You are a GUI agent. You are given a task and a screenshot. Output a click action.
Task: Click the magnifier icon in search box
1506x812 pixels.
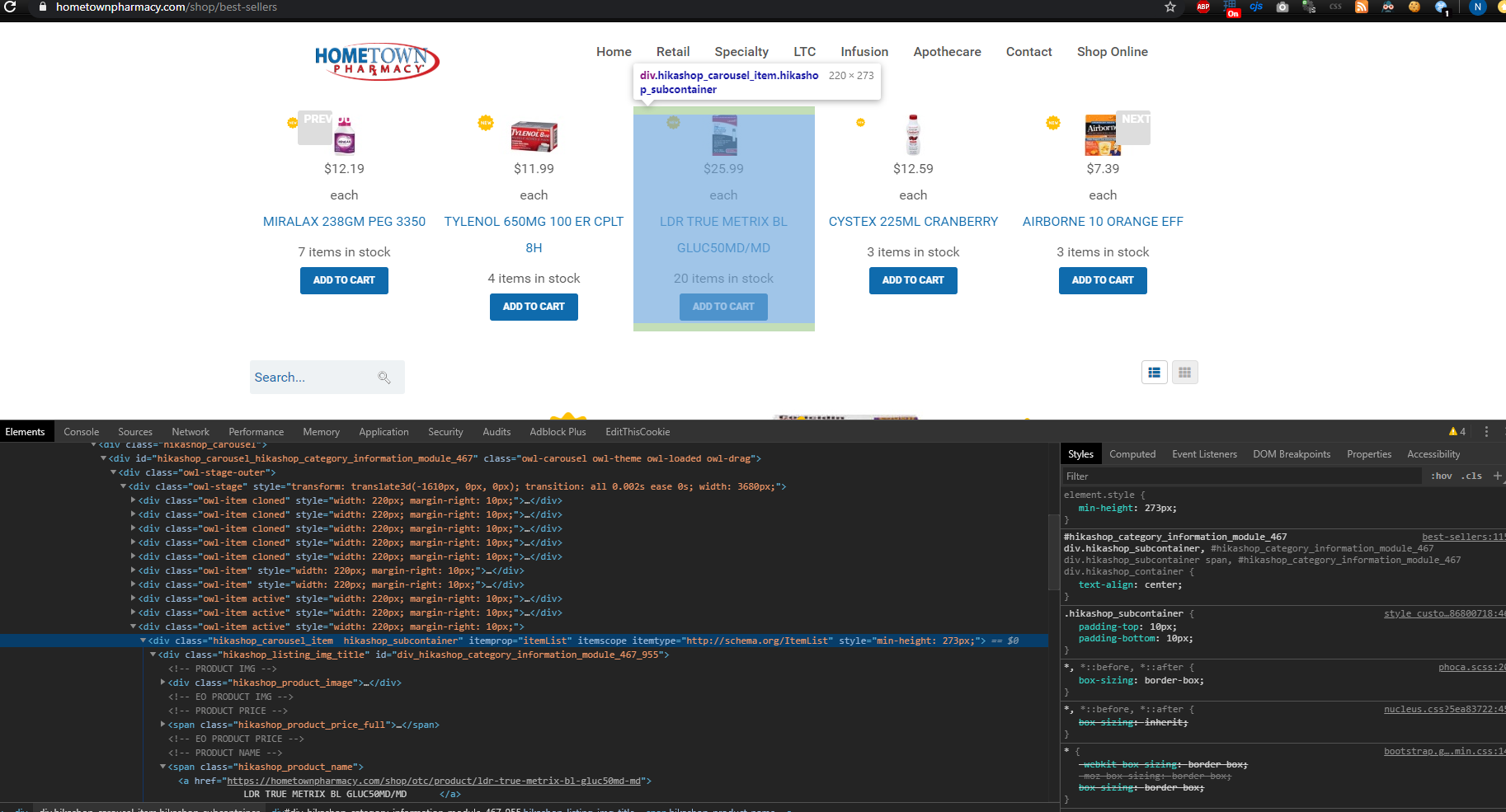coord(384,378)
